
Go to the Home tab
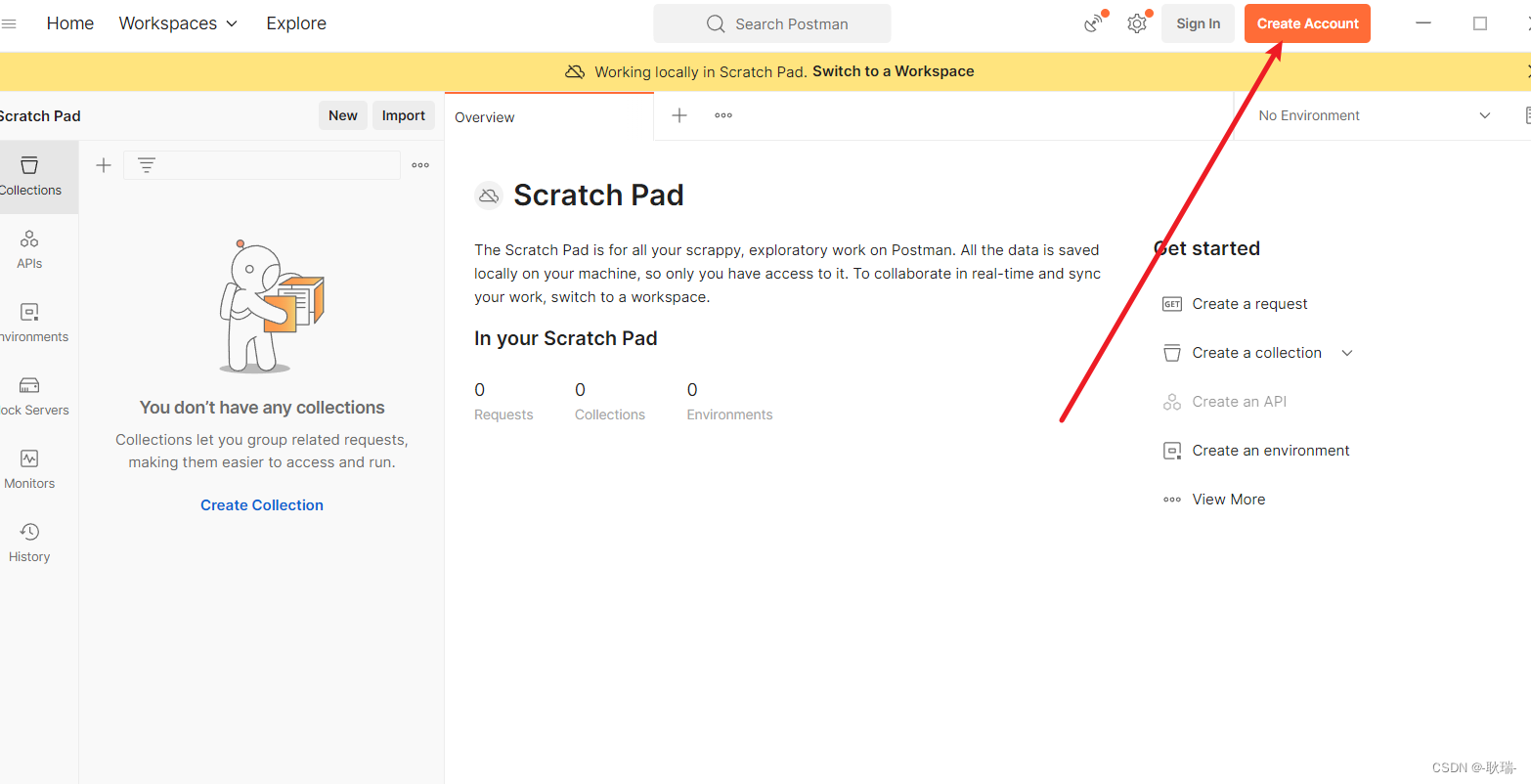(x=70, y=23)
